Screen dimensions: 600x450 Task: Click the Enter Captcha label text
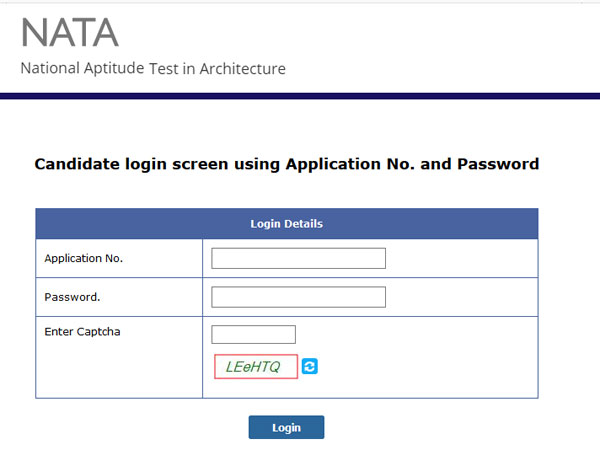point(82,331)
